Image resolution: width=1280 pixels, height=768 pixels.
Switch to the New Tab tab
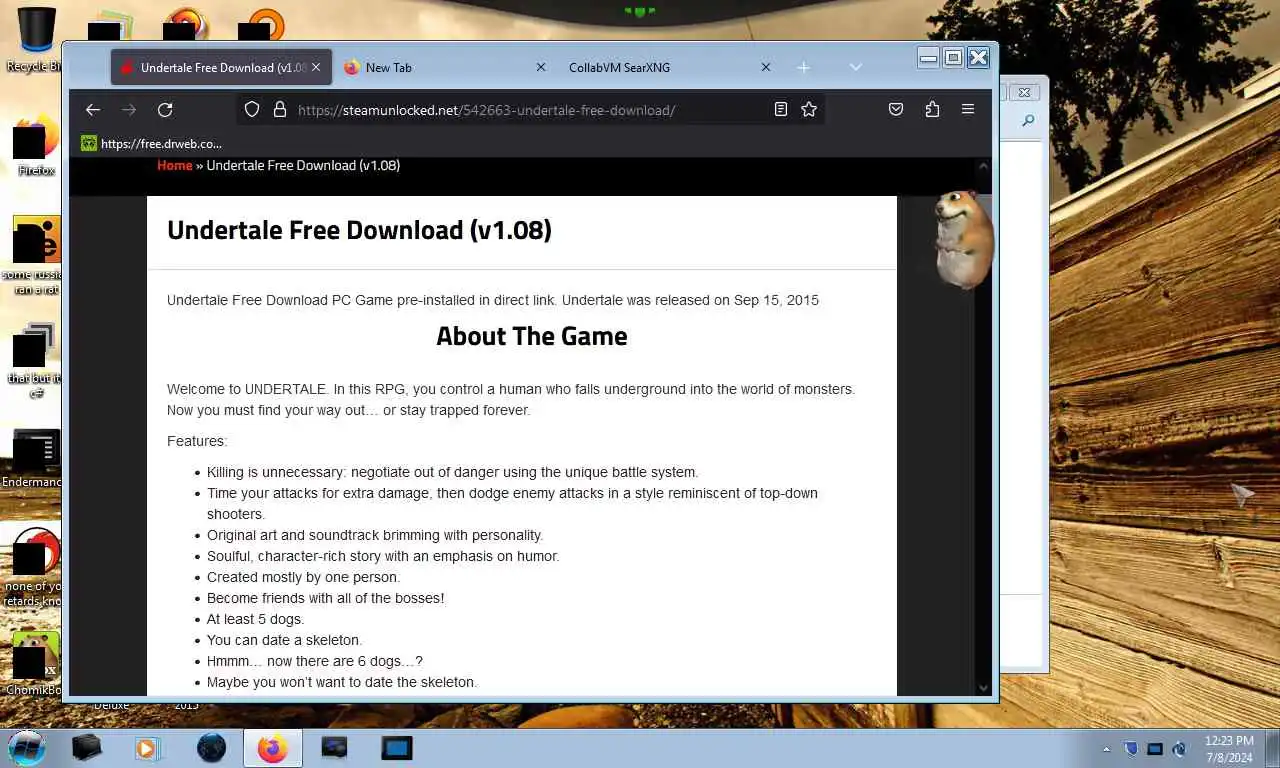(446, 67)
